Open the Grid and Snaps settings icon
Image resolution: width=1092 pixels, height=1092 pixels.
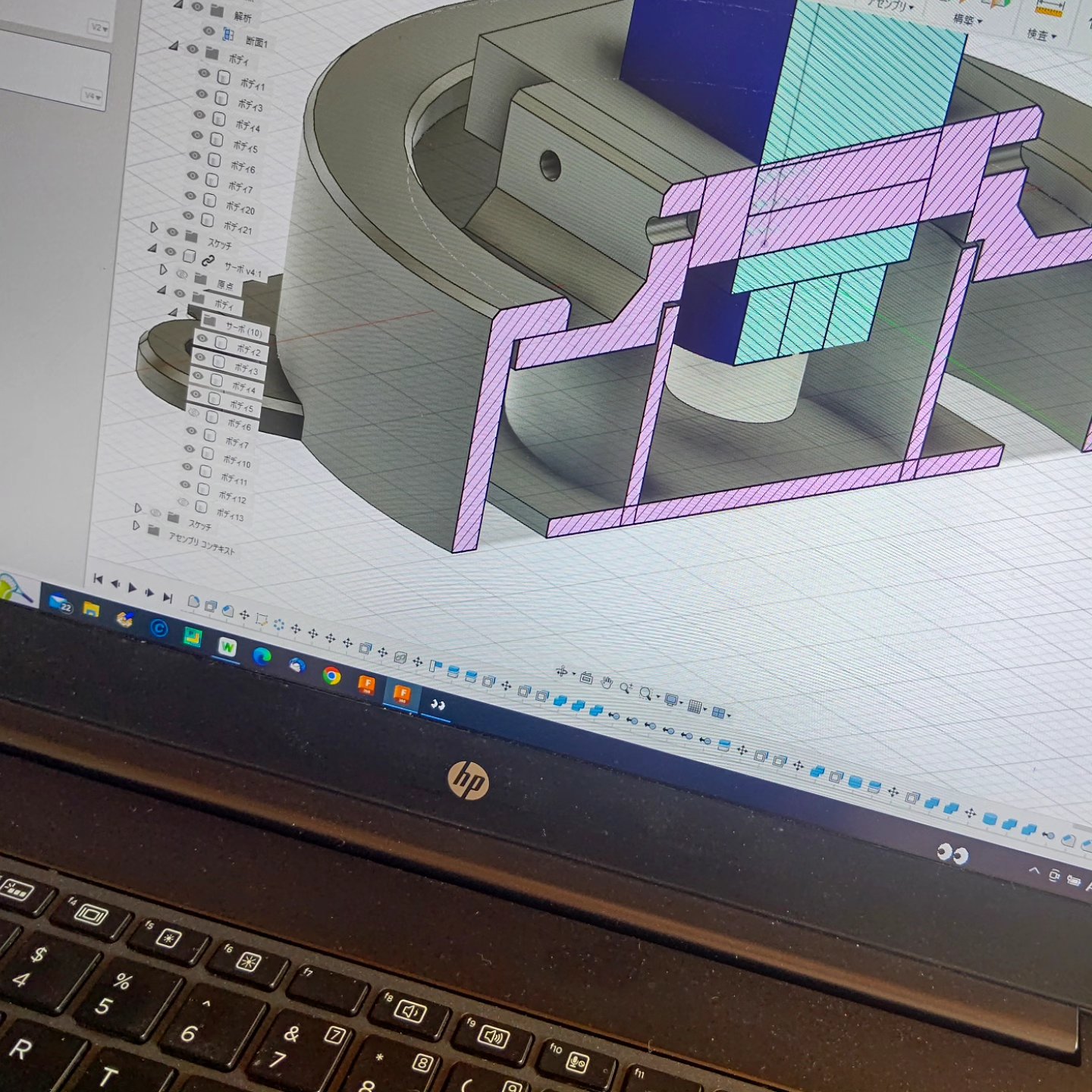[694, 706]
